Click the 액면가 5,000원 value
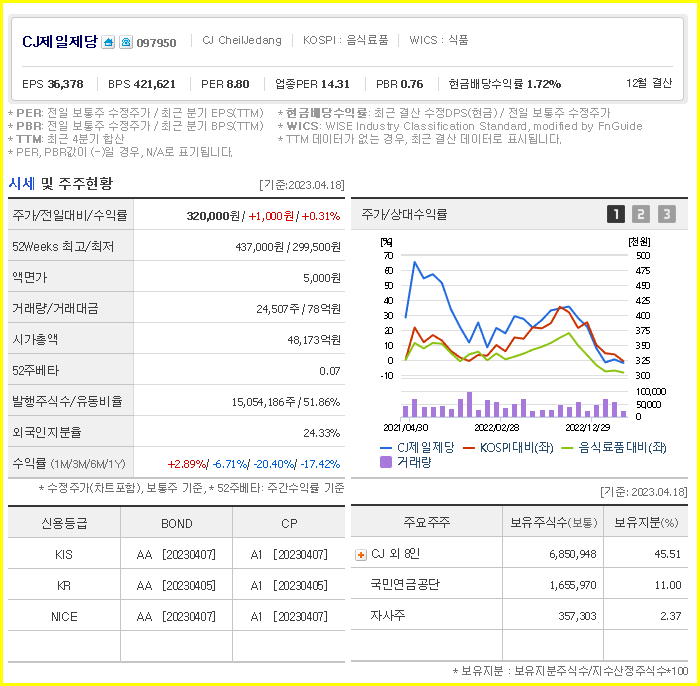 coord(322,278)
